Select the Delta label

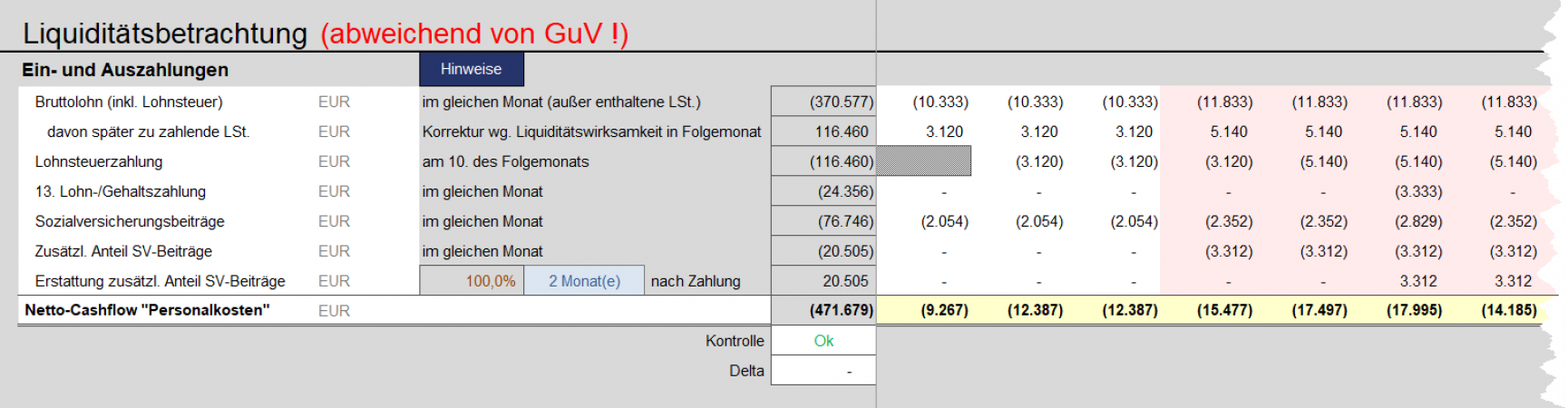pos(746,371)
